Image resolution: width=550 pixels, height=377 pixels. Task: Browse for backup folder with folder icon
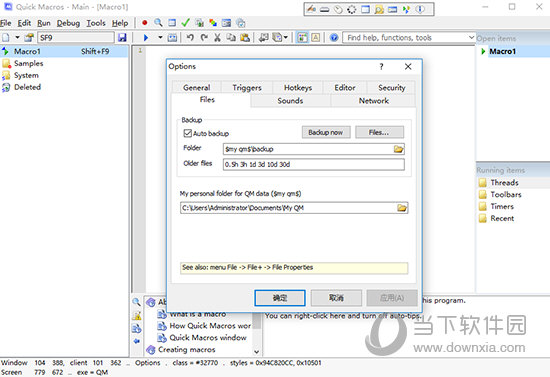pyautogui.click(x=398, y=149)
